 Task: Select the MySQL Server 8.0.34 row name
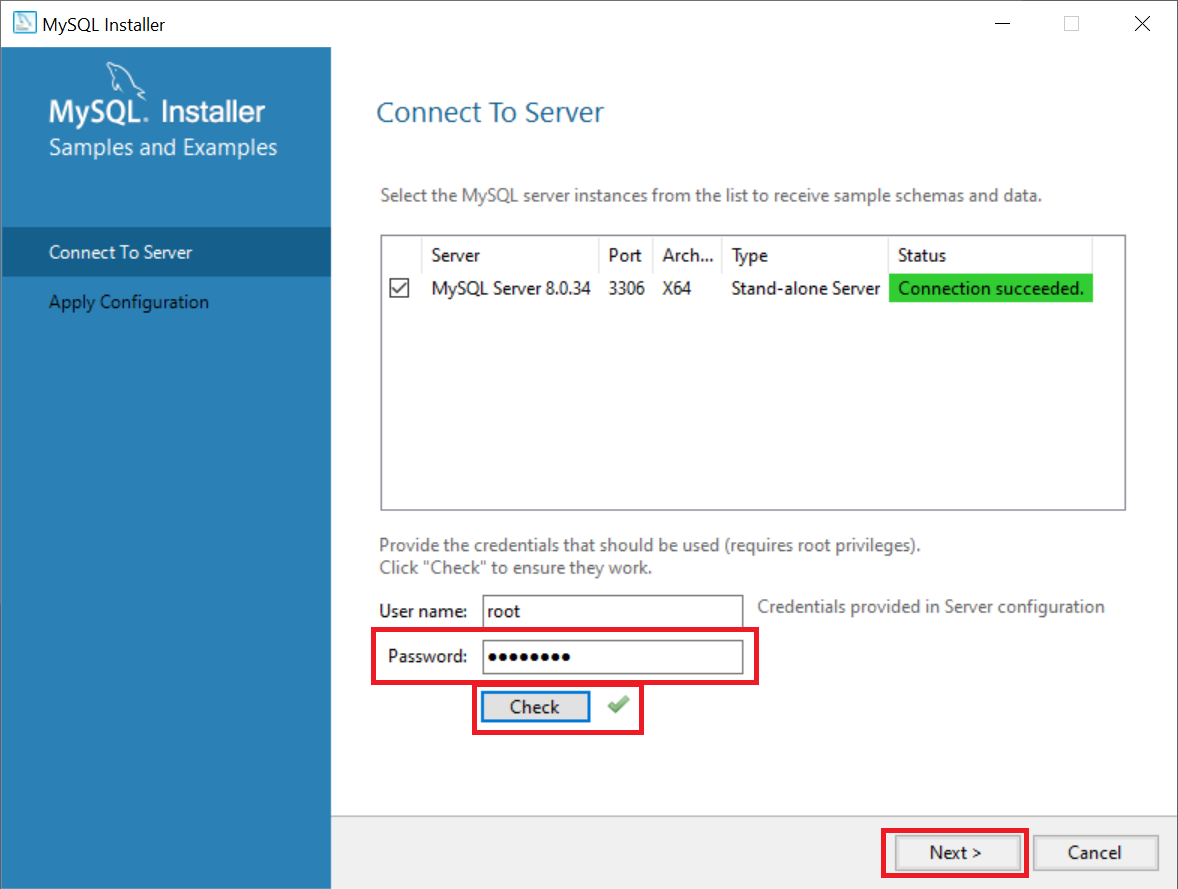(511, 288)
